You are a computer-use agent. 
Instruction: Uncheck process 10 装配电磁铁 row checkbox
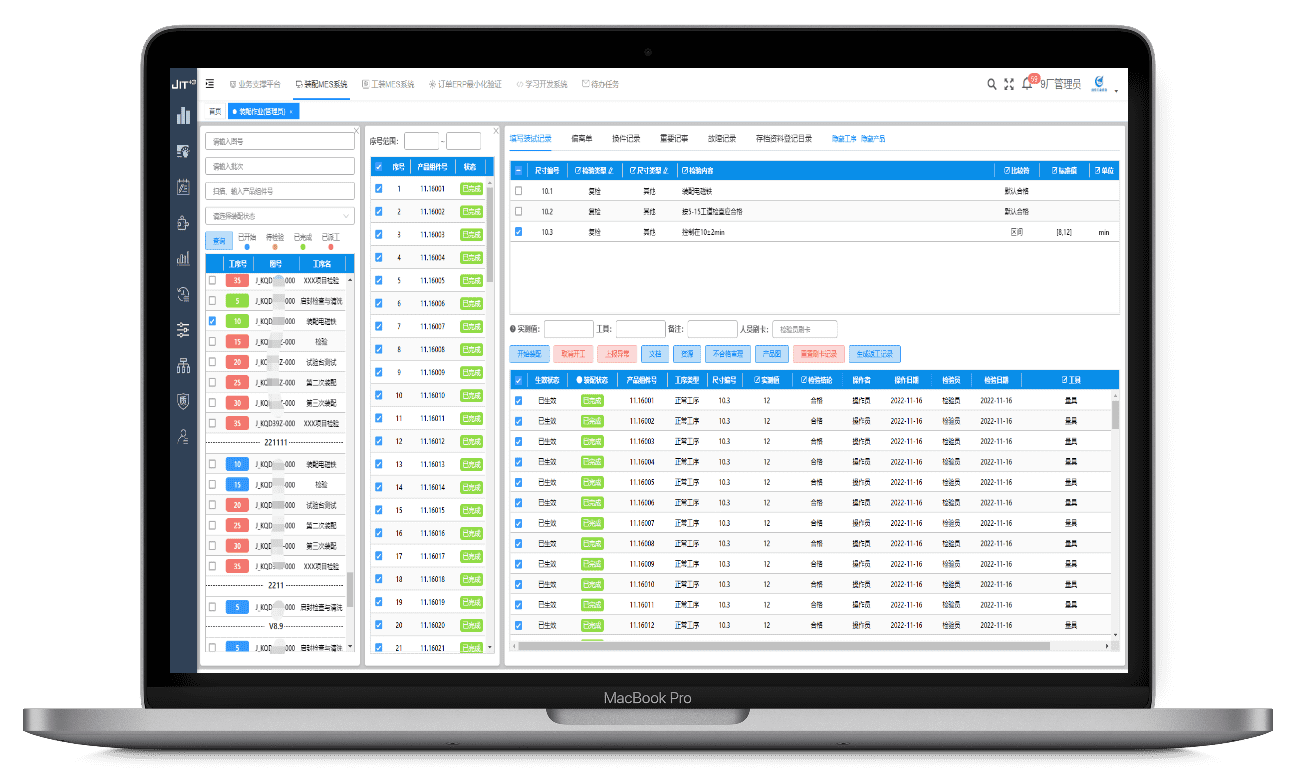click(212, 321)
